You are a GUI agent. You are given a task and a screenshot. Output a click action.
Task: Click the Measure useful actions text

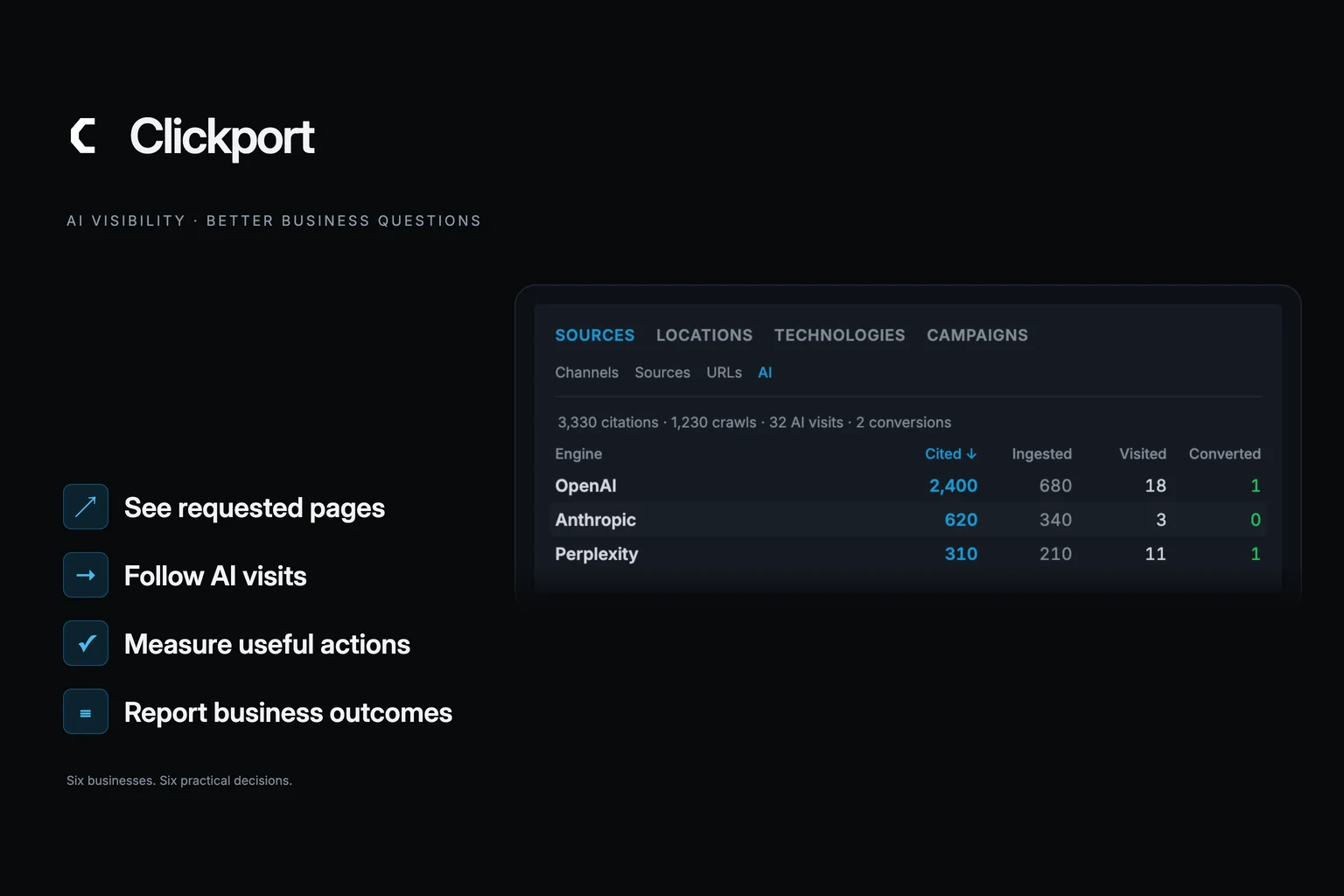click(x=267, y=644)
